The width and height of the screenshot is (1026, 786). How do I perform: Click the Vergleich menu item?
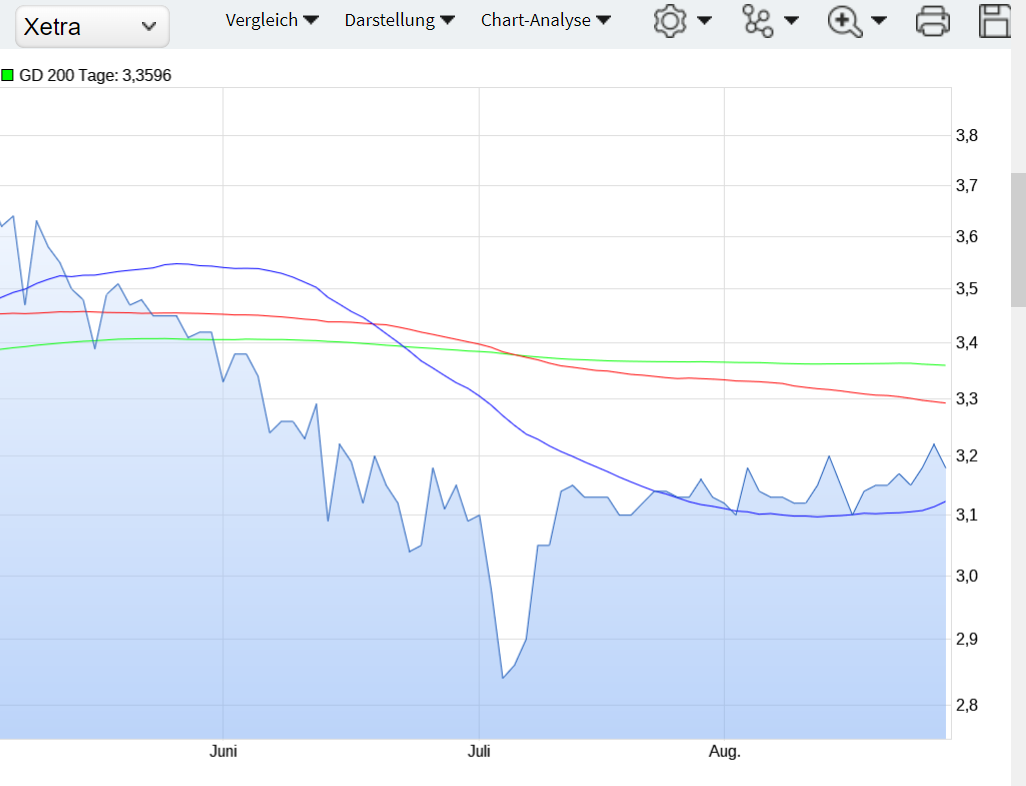pos(263,18)
